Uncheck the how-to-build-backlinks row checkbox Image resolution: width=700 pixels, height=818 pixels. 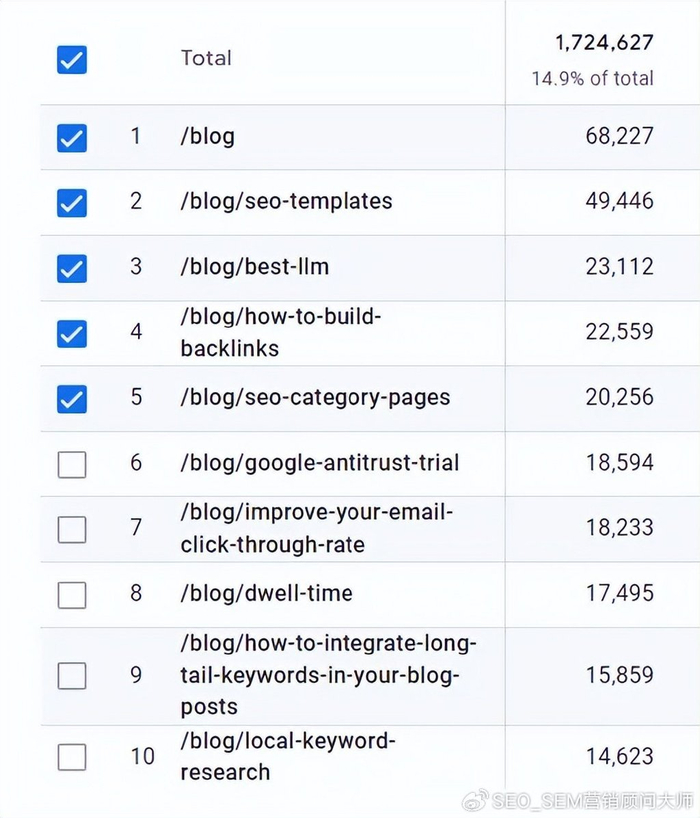(x=72, y=333)
